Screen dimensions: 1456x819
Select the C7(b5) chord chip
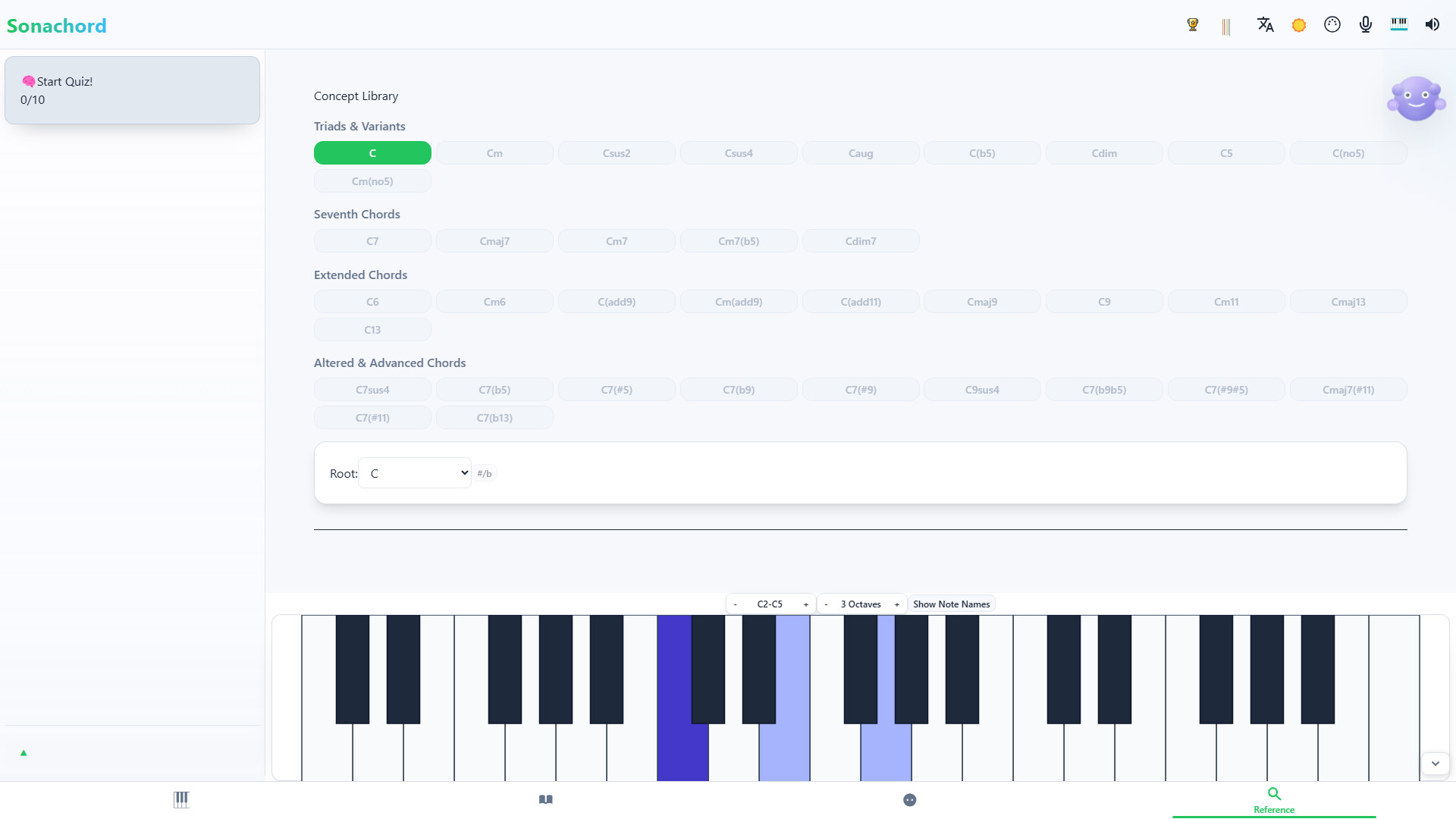click(x=494, y=390)
